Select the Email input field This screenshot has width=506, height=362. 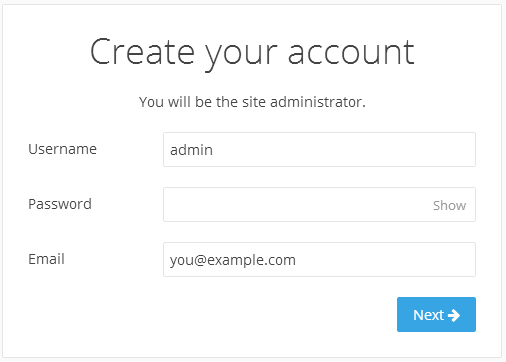319,259
